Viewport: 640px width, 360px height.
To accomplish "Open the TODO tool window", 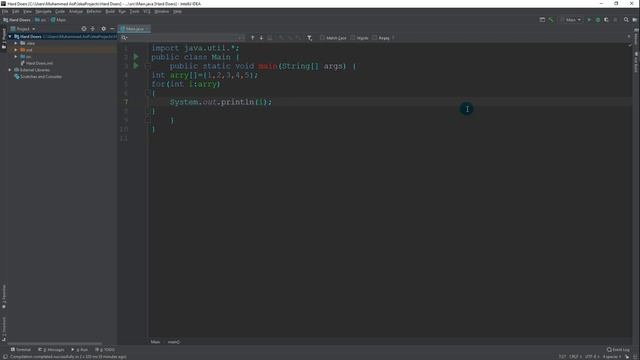I will point(105,350).
